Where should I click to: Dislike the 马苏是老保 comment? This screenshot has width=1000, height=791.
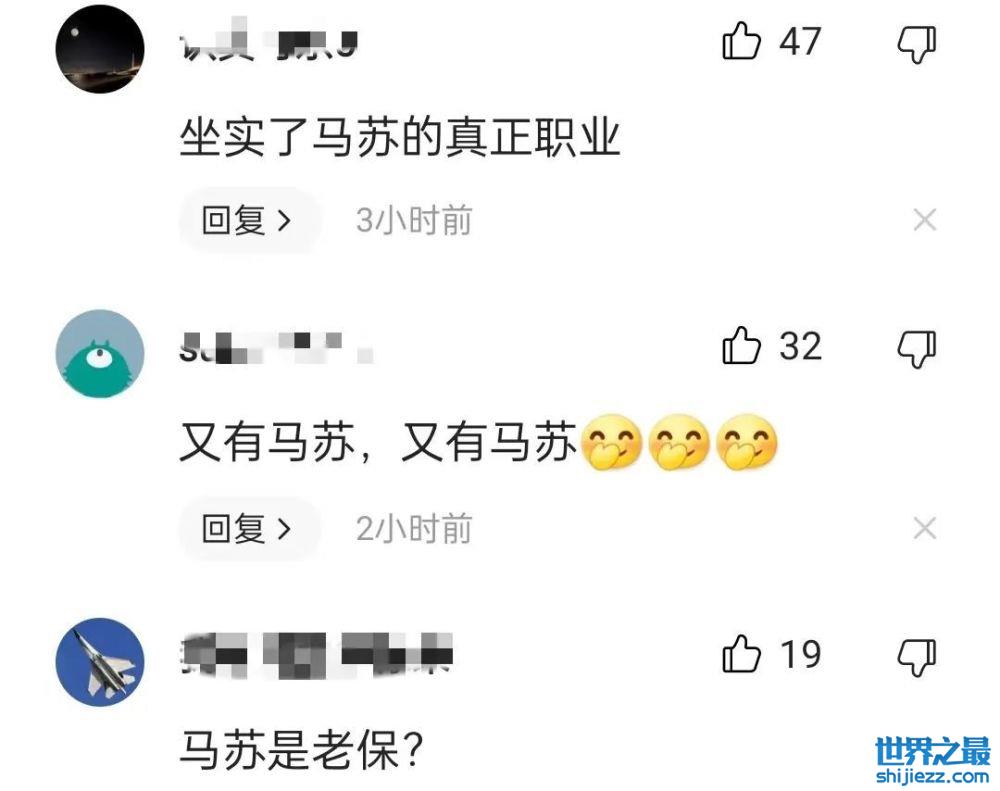[x=916, y=658]
